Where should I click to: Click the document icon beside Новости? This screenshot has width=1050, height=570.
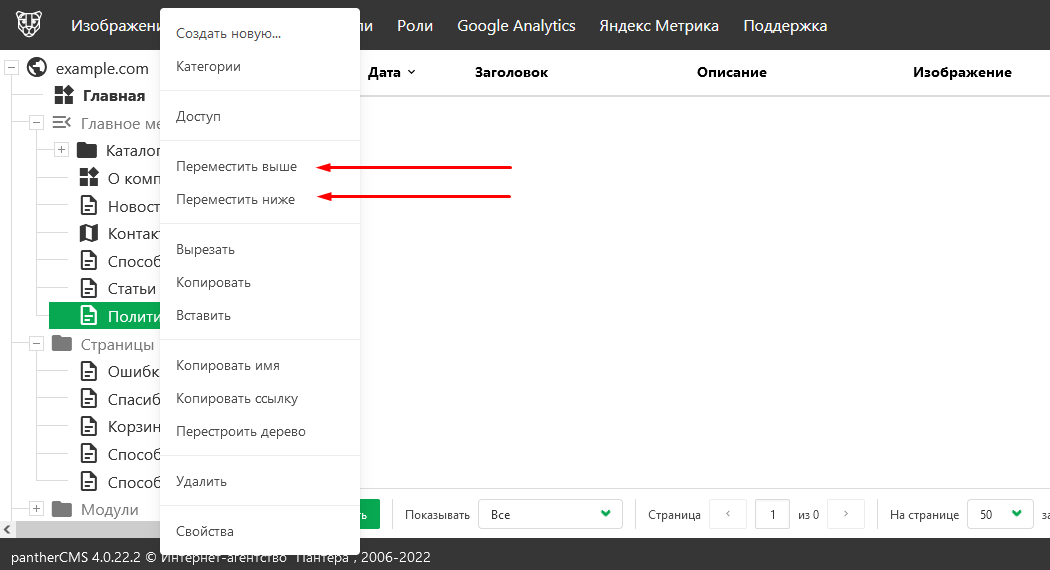pyautogui.click(x=89, y=206)
